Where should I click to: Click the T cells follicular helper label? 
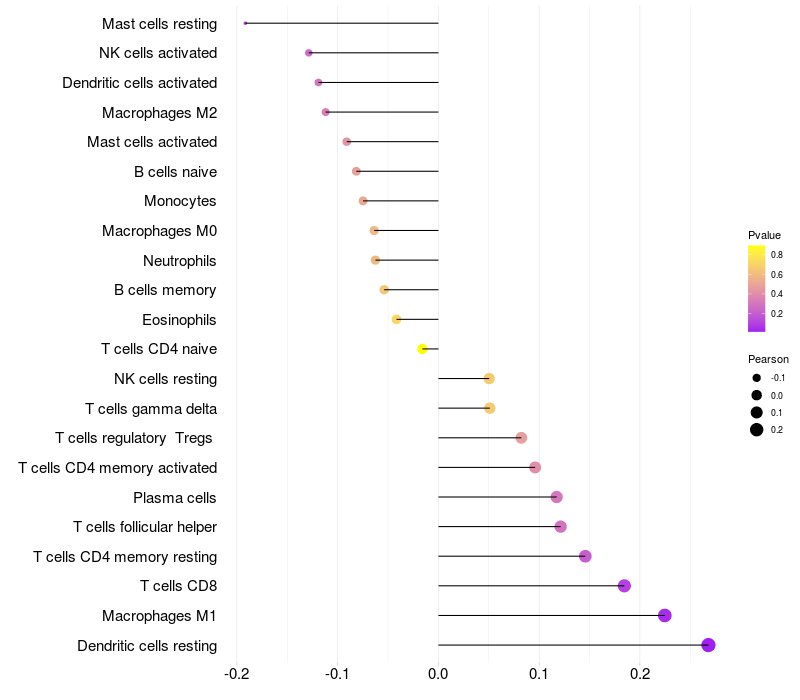click(x=145, y=527)
